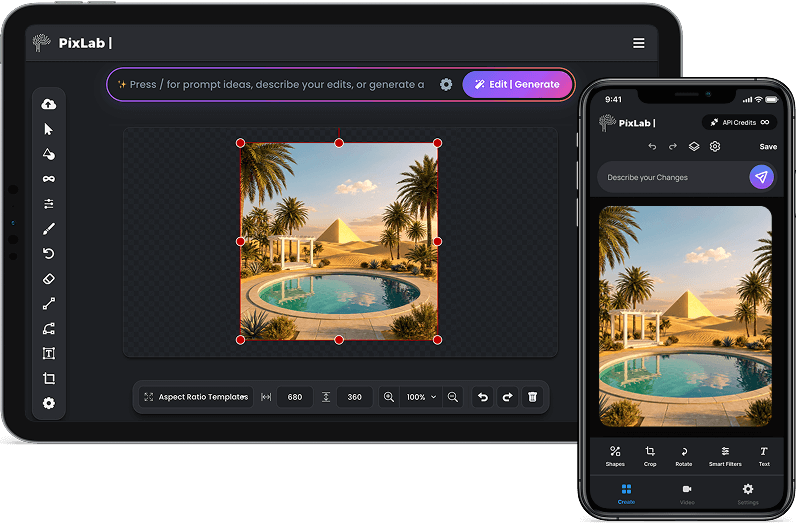Image resolution: width=797 pixels, height=523 pixels.
Task: Click the PixLab logo on tablet
Action: point(72,43)
